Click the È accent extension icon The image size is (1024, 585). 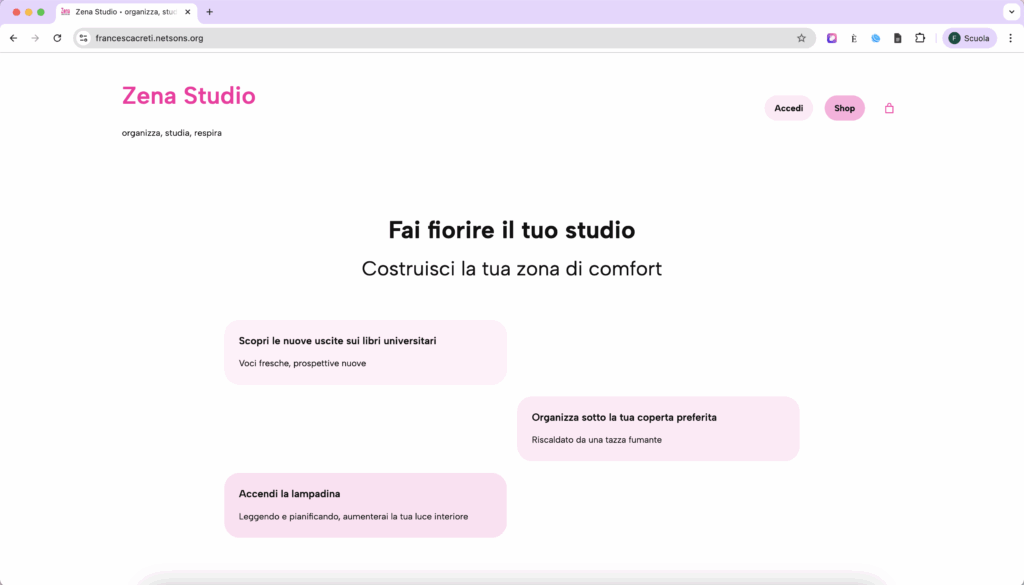(x=853, y=38)
